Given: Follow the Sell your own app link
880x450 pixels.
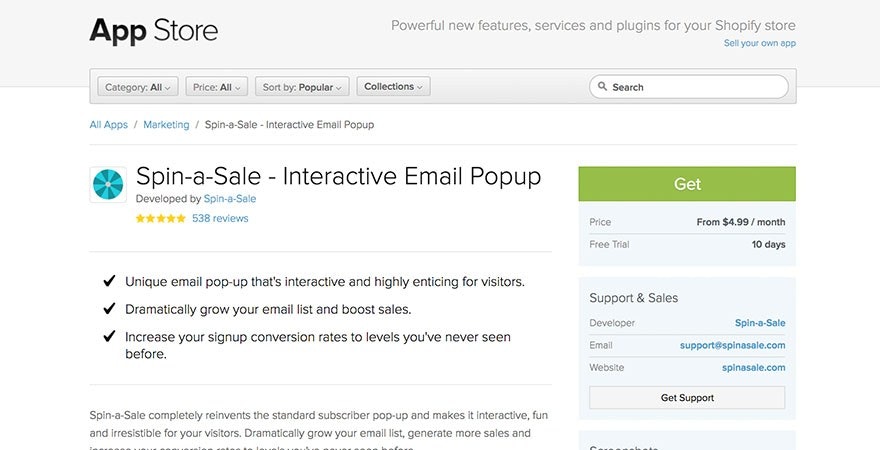Looking at the screenshot, I should (760, 43).
